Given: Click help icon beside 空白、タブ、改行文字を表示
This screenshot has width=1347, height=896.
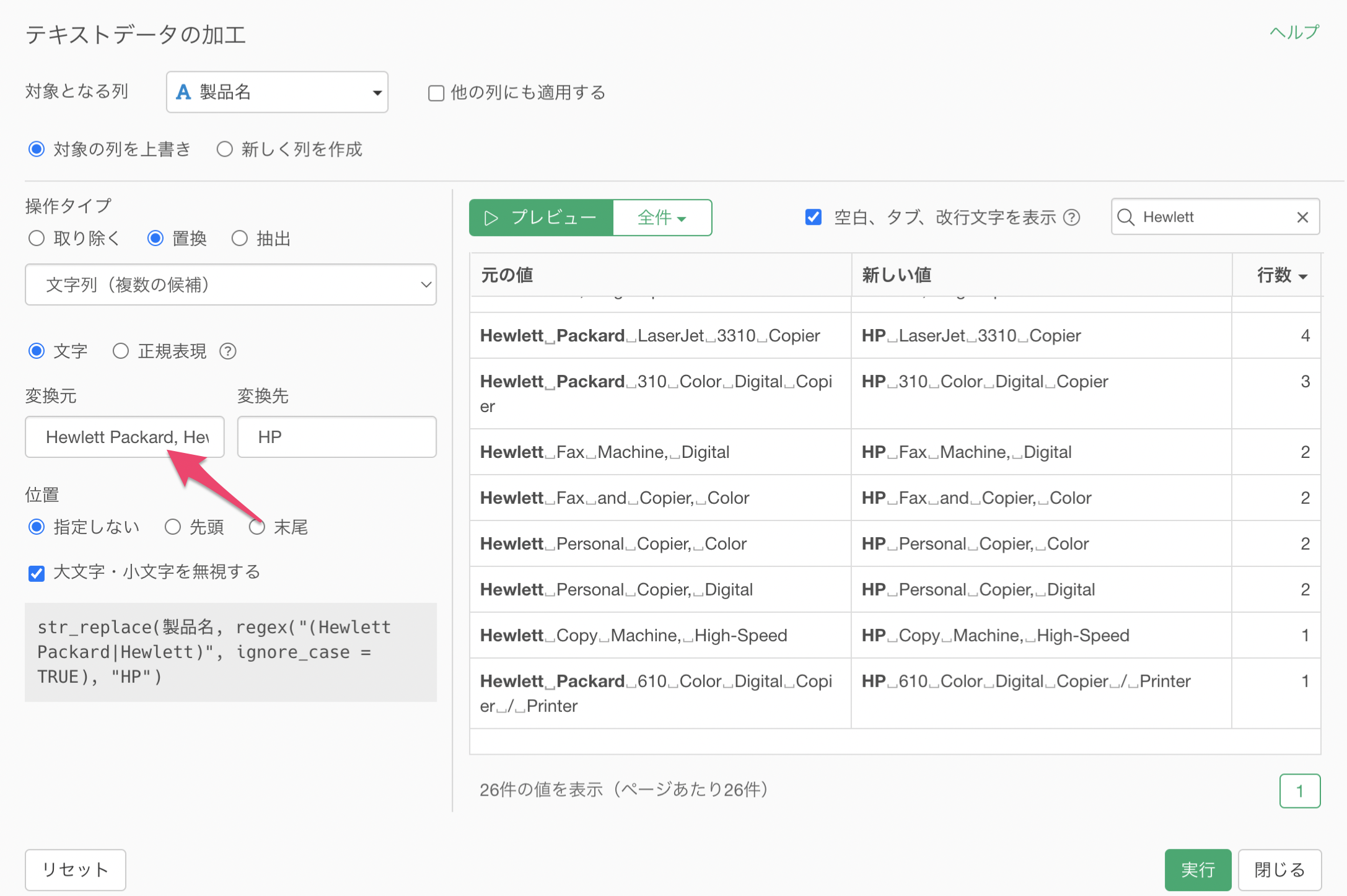Looking at the screenshot, I should point(1072,217).
